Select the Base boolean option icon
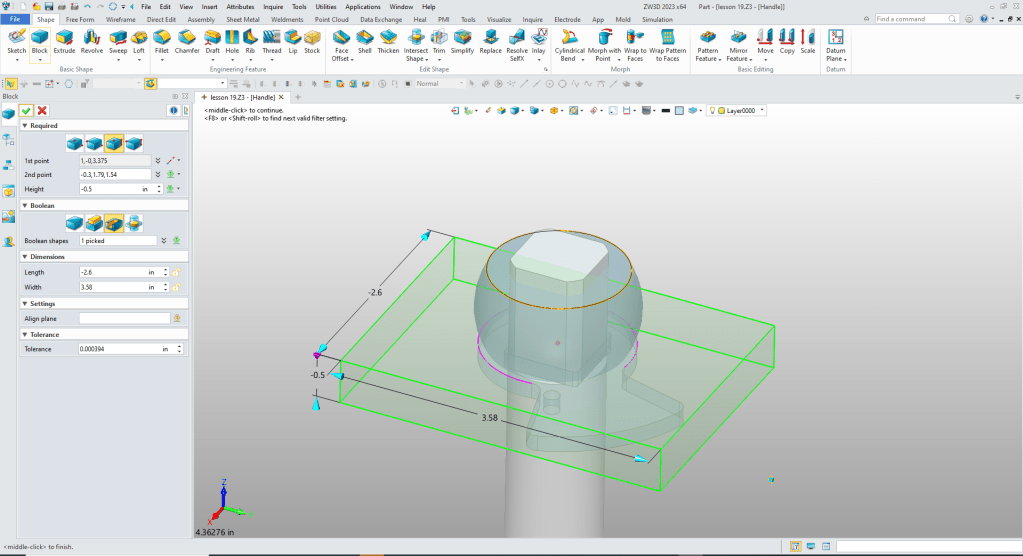Viewport: 1023px width, 556px height. (74, 222)
